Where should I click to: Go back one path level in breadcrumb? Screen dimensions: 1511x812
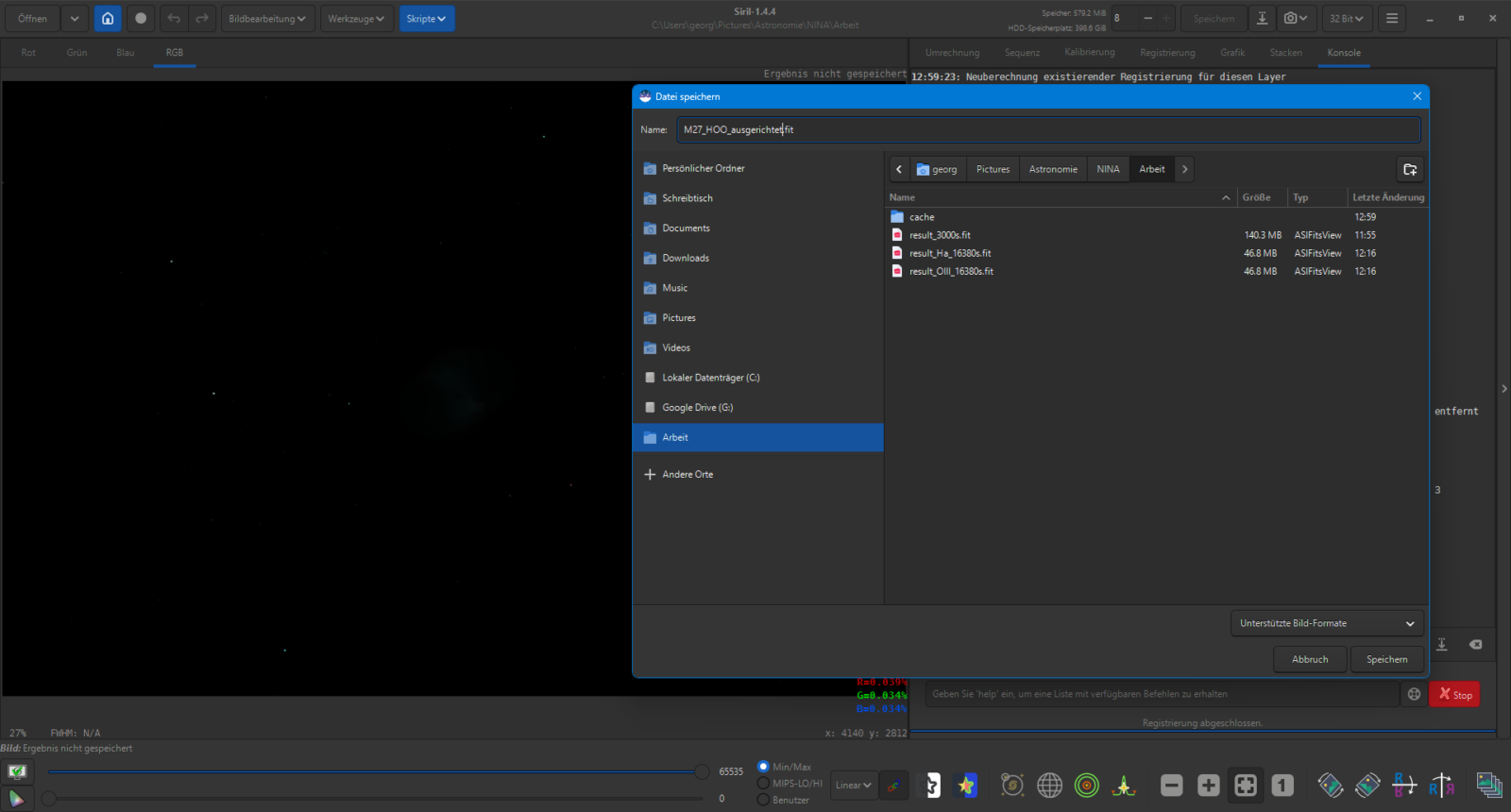(x=899, y=169)
